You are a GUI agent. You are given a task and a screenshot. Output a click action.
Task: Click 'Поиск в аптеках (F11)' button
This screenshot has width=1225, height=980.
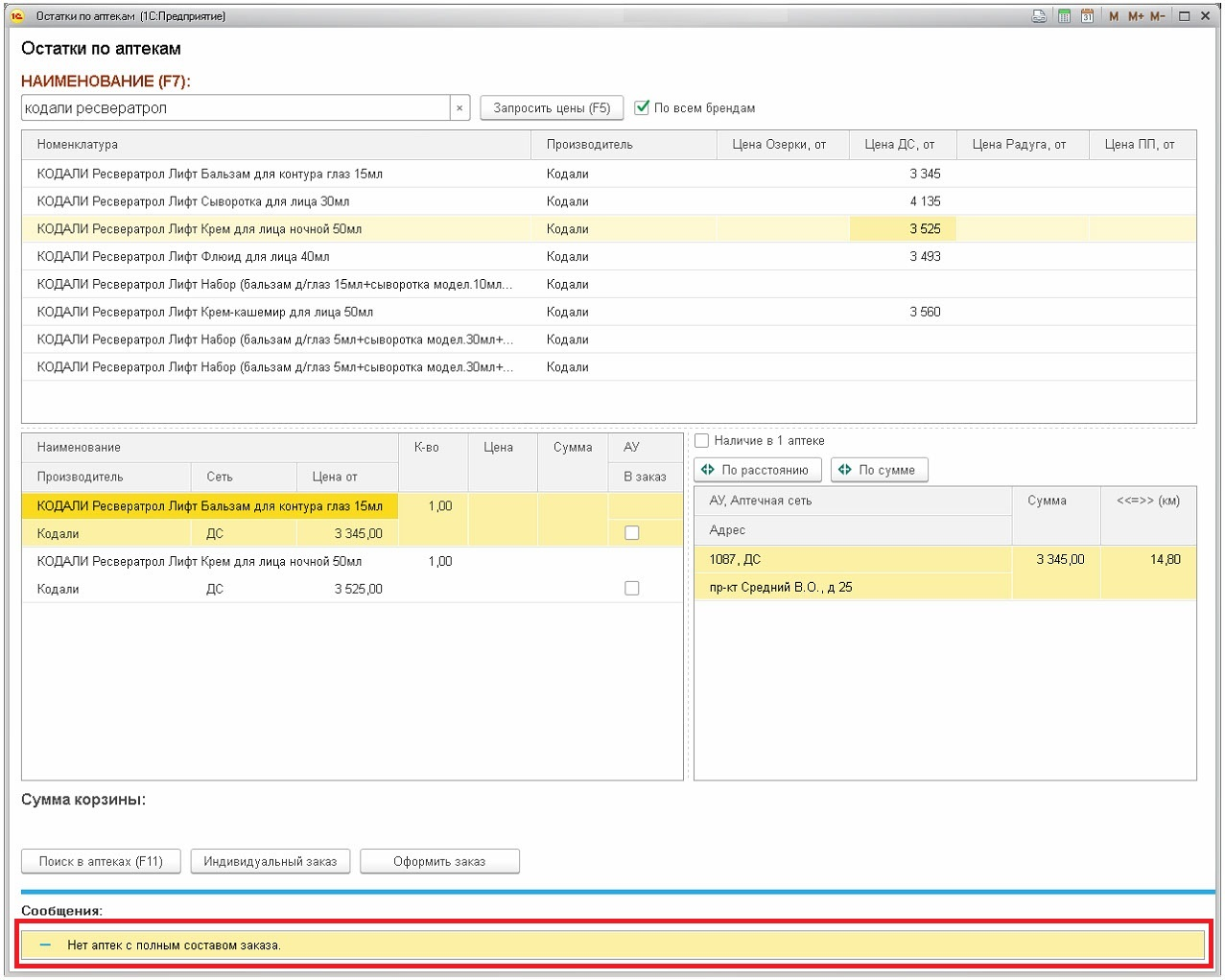coord(101,861)
